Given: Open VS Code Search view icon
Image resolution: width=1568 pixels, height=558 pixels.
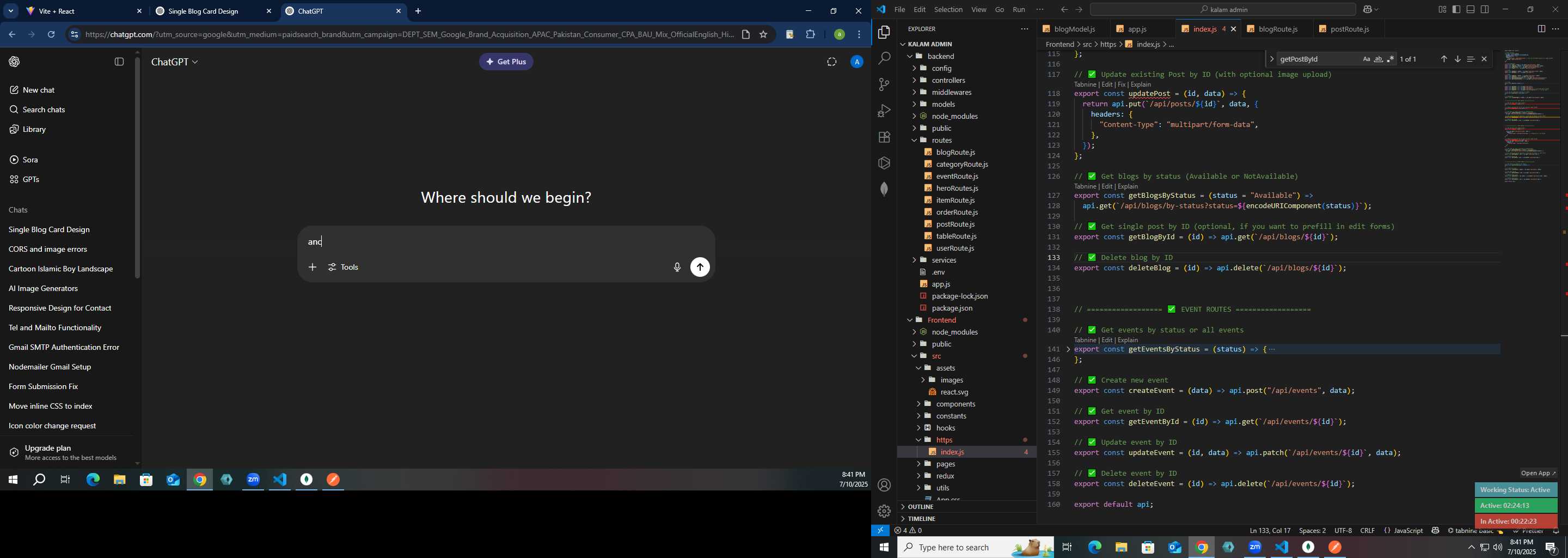Looking at the screenshot, I should (x=884, y=58).
